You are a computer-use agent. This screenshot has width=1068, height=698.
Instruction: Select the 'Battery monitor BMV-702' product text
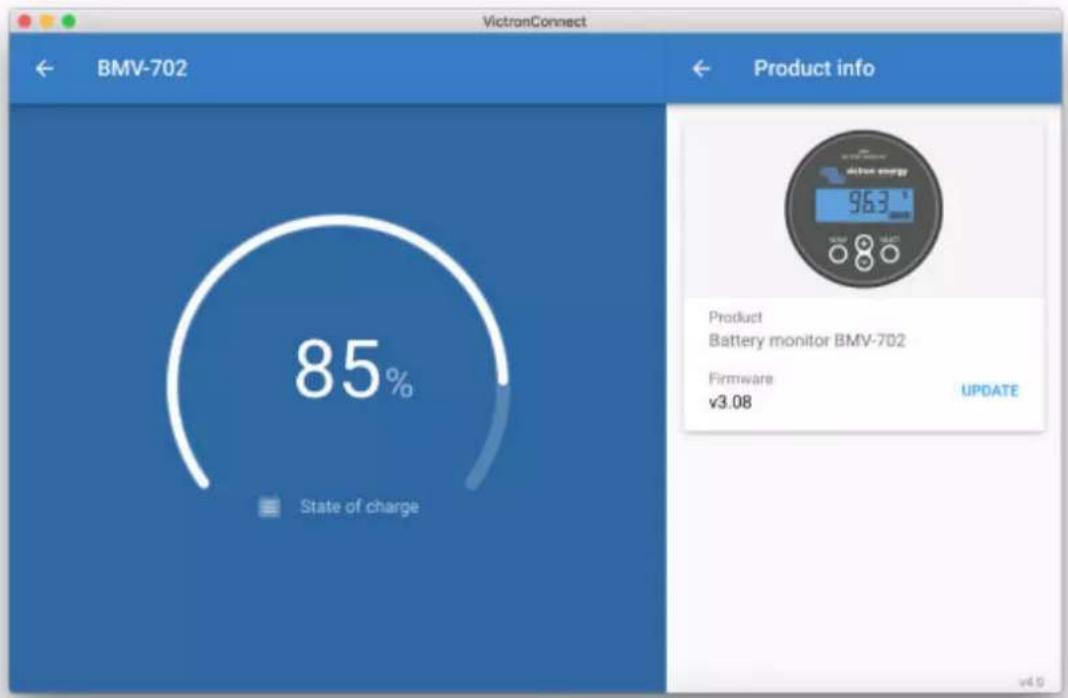(x=806, y=340)
